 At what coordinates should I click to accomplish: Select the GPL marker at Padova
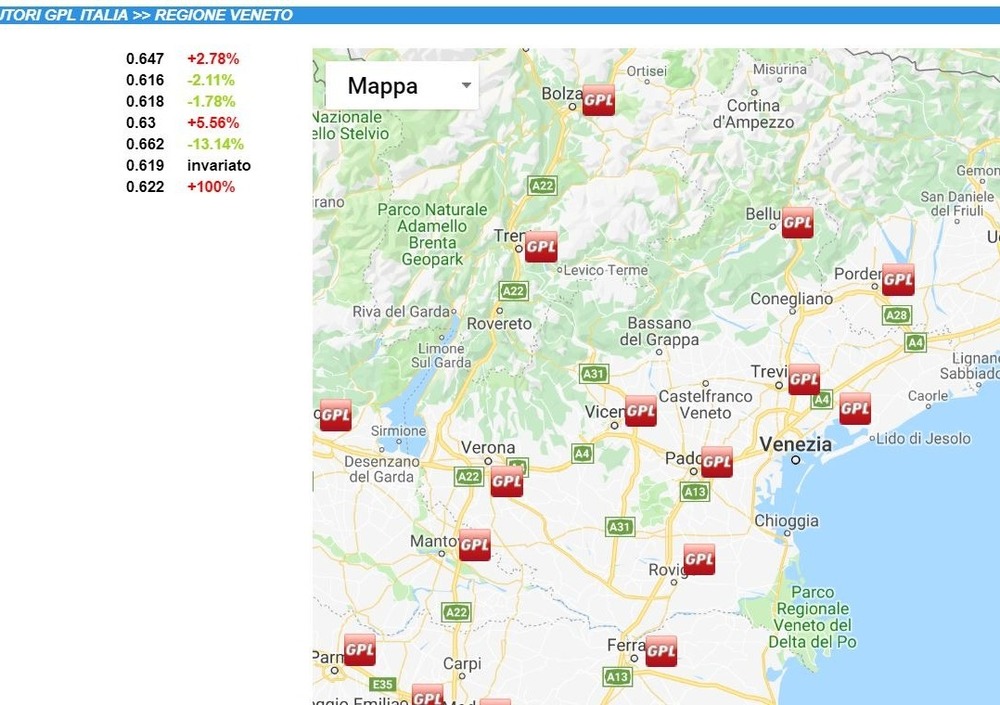[x=716, y=462]
